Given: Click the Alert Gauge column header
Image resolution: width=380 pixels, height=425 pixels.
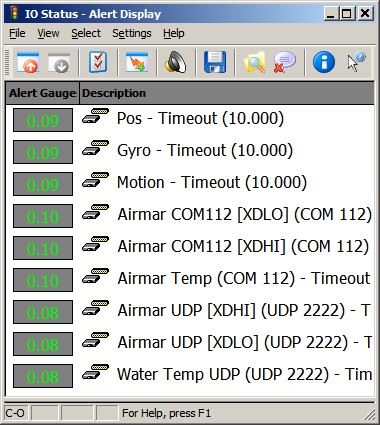Looking at the screenshot, I should tap(42, 93).
